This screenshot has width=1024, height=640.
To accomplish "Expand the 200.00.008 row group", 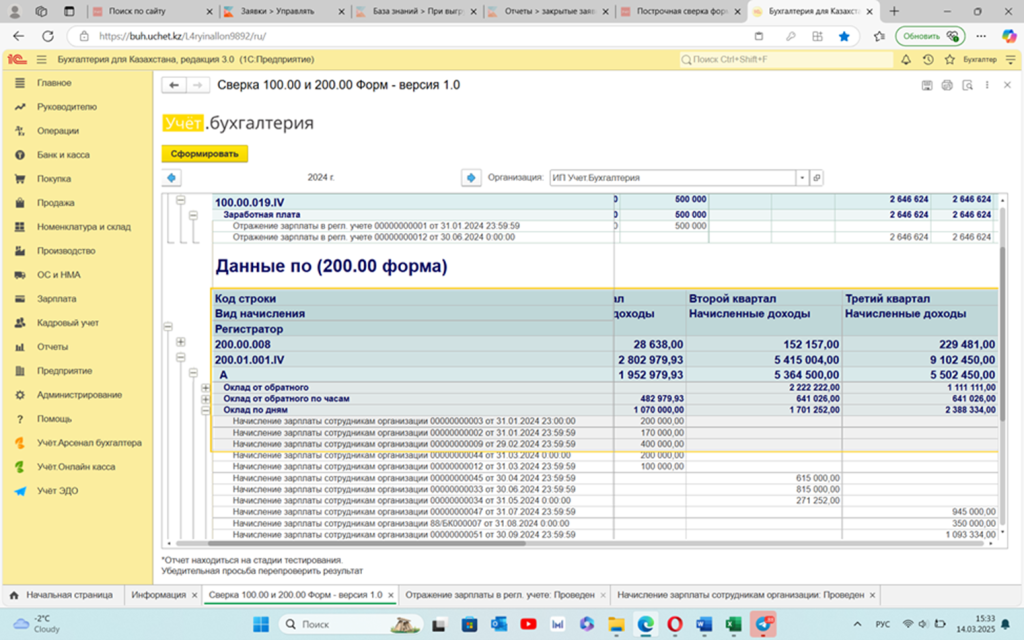I will click(x=181, y=343).
